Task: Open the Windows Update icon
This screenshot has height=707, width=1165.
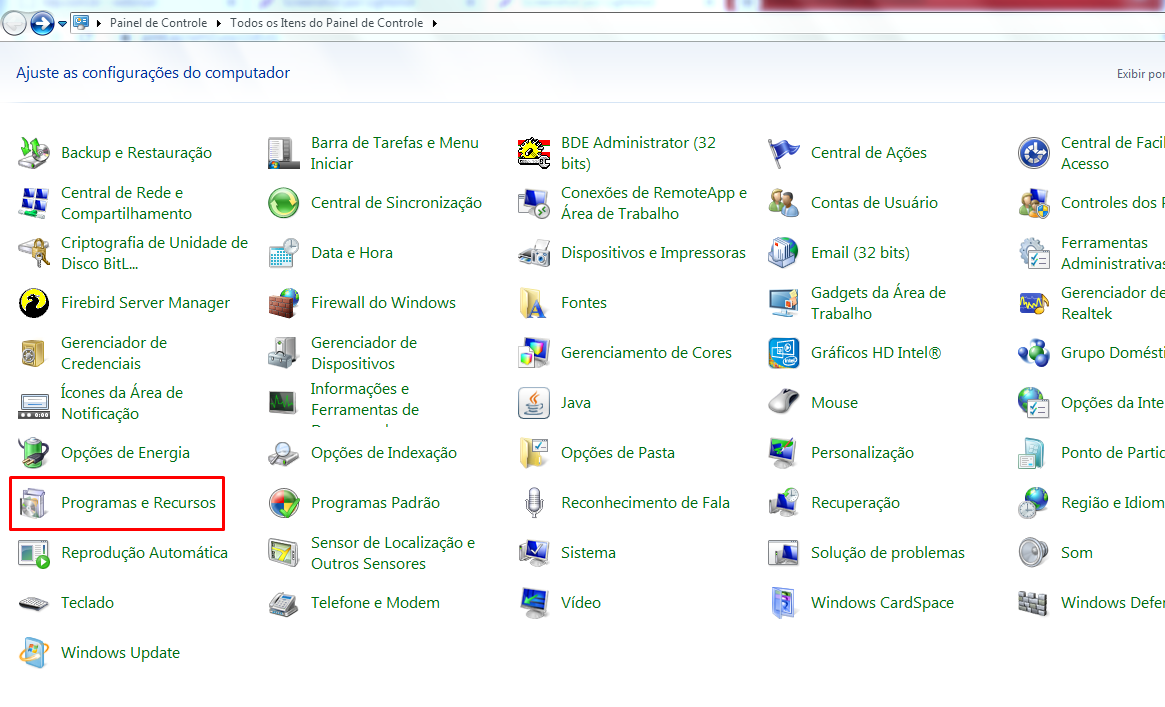Action: (x=33, y=653)
